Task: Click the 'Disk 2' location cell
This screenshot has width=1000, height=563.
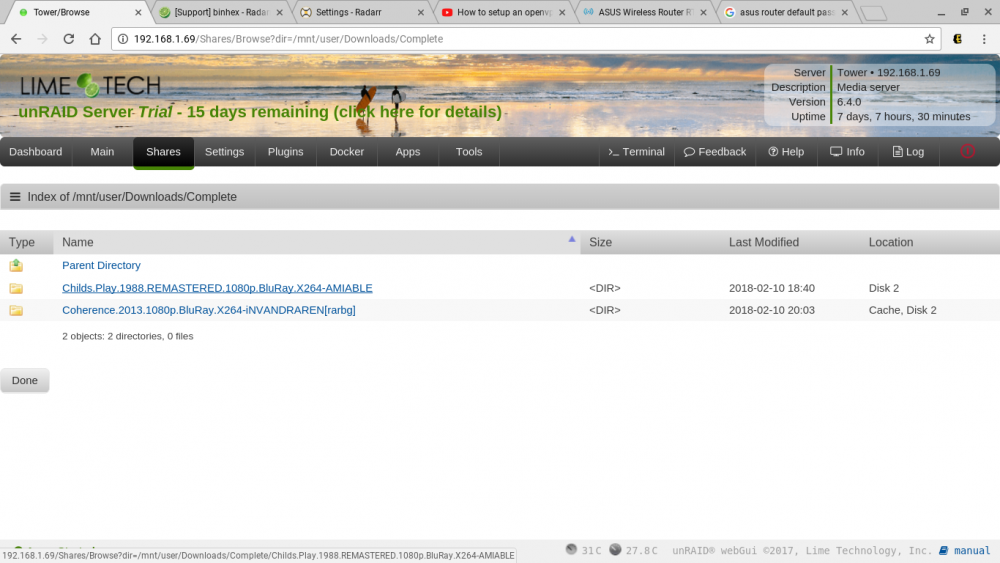Action: click(883, 288)
